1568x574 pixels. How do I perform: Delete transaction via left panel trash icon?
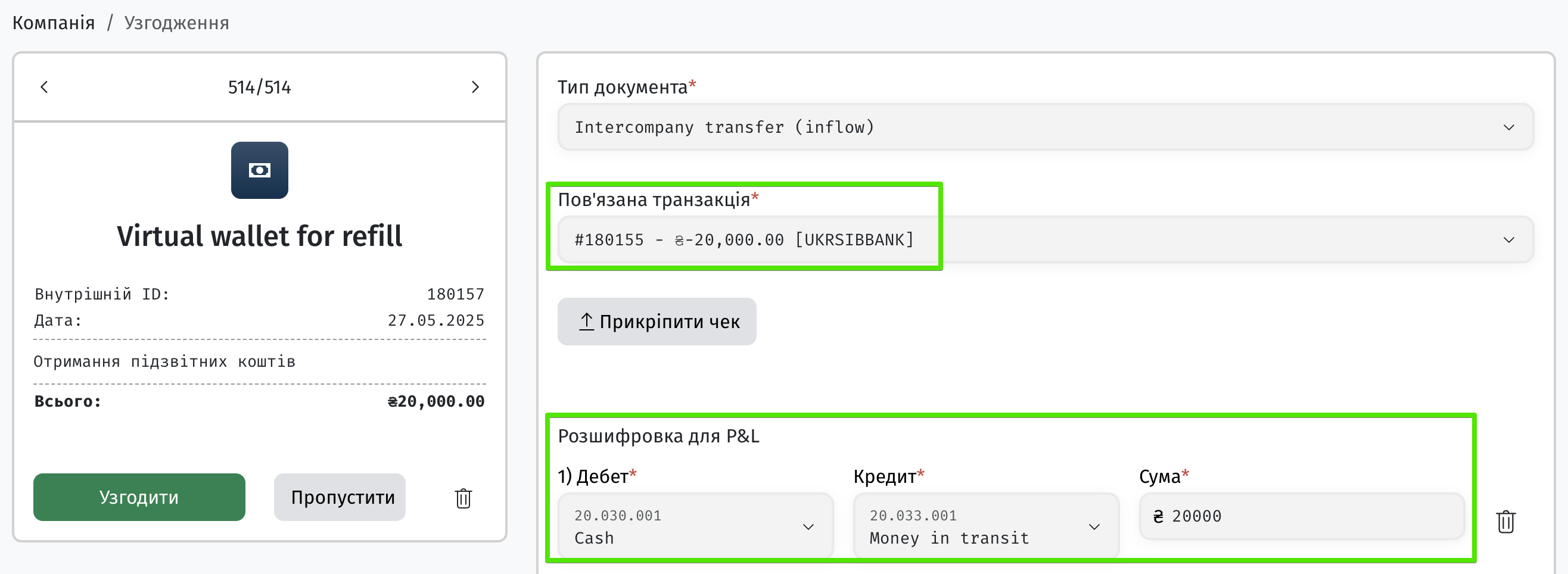463,498
